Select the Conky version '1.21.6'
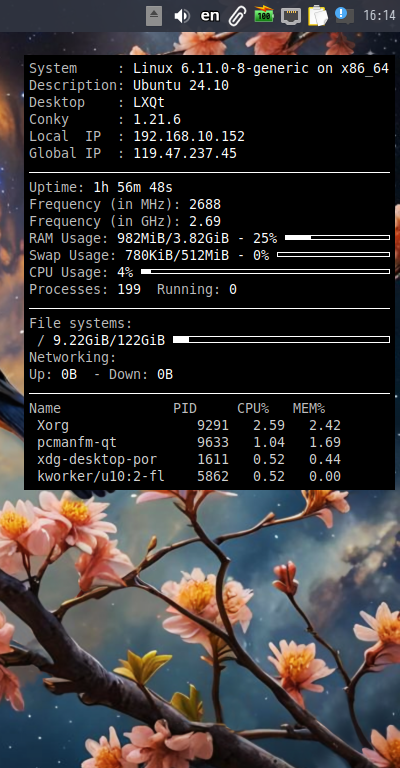Viewport: 400px width, 768px height. point(157,120)
